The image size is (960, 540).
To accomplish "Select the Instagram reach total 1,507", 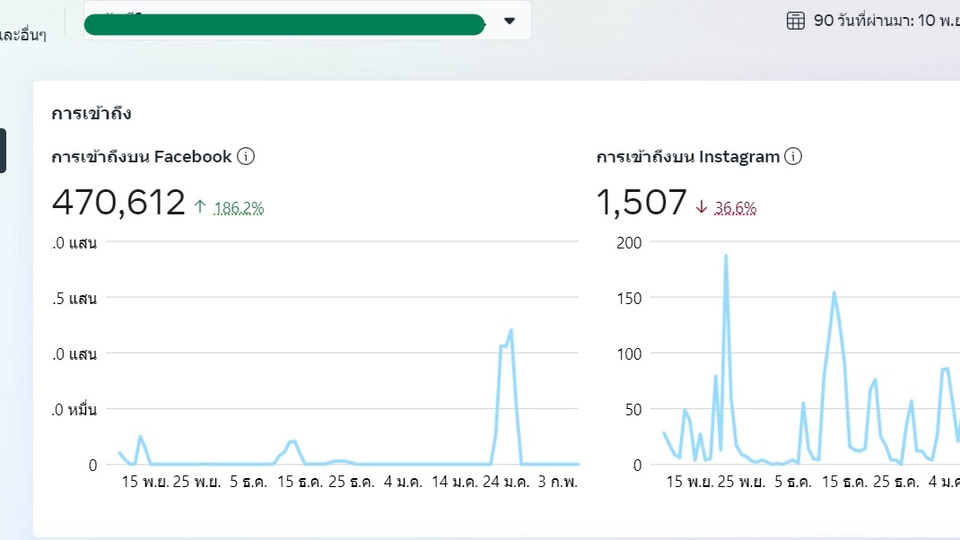I will pyautogui.click(x=641, y=203).
